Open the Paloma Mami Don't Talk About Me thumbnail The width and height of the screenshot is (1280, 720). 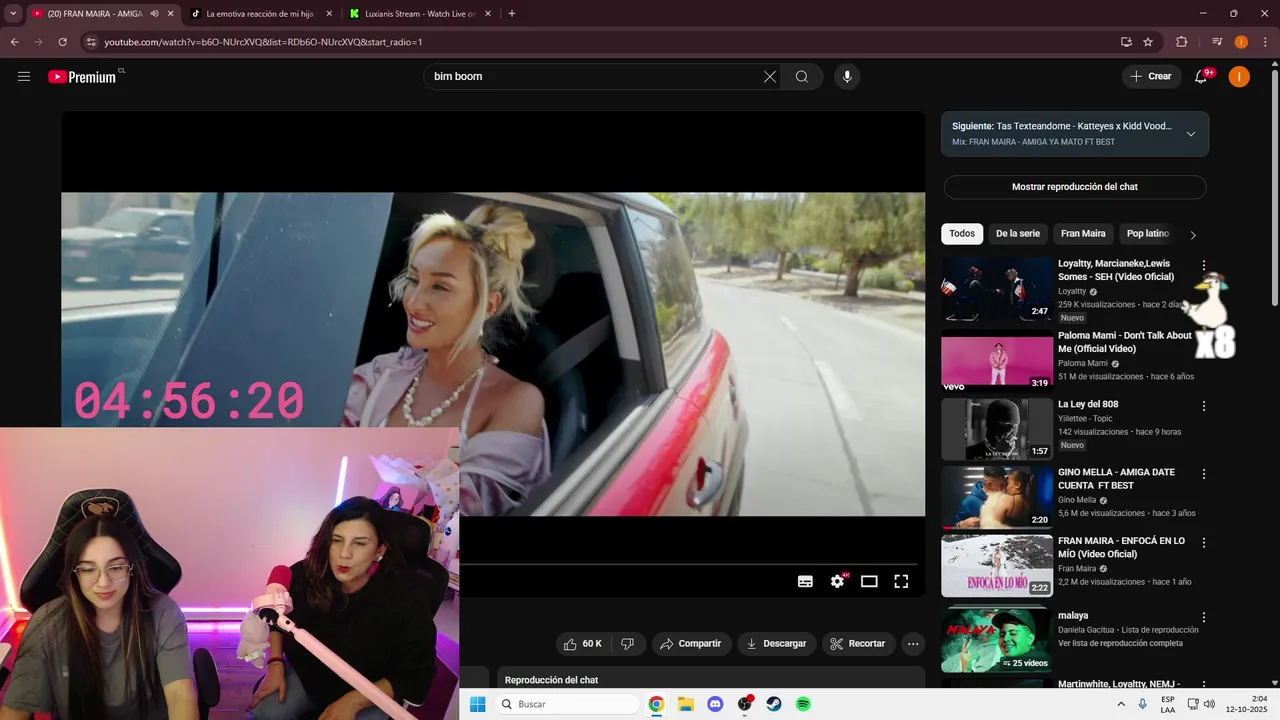(x=997, y=360)
